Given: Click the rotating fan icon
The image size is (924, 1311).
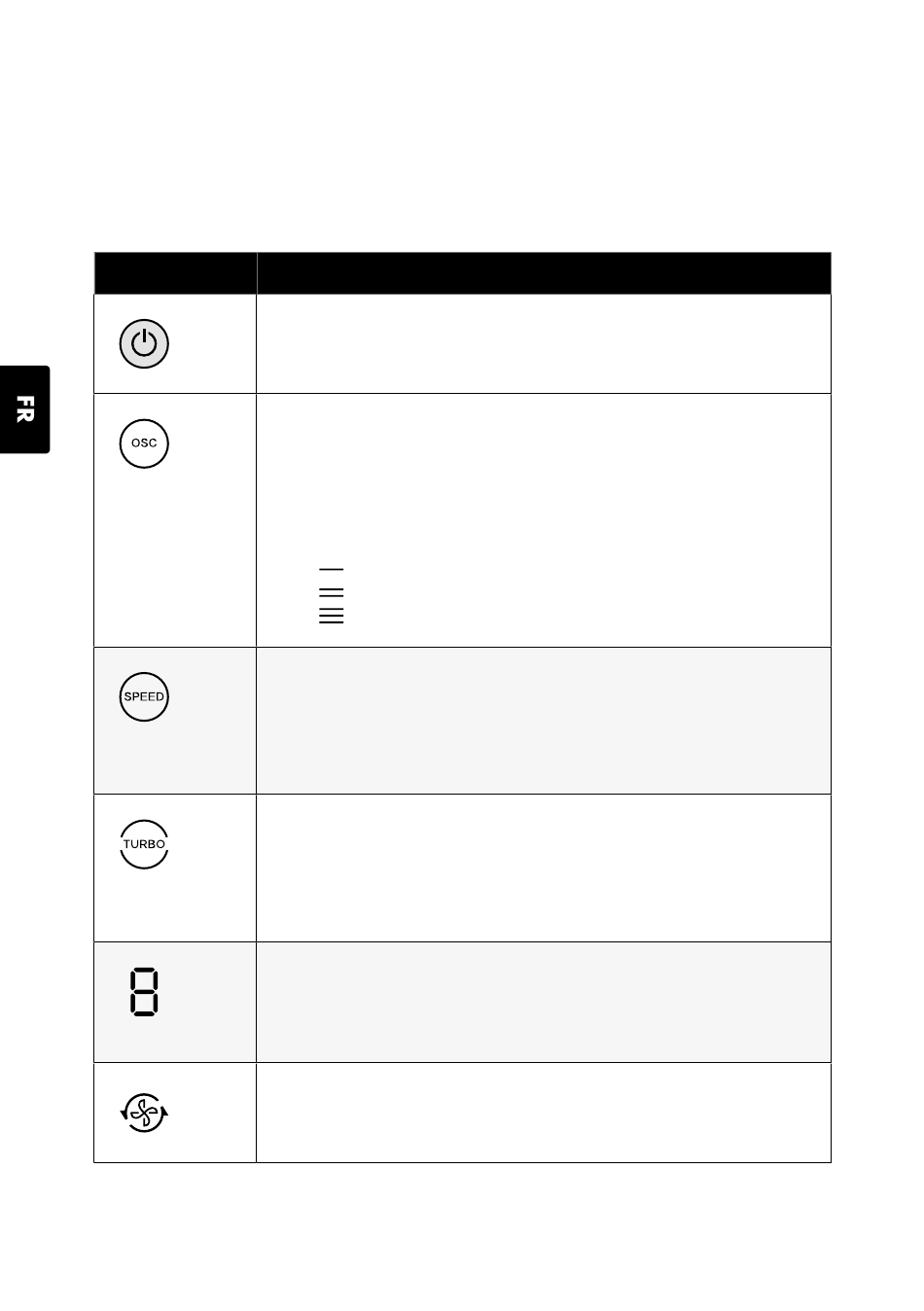Looking at the screenshot, I should pyautogui.click(x=144, y=1112).
